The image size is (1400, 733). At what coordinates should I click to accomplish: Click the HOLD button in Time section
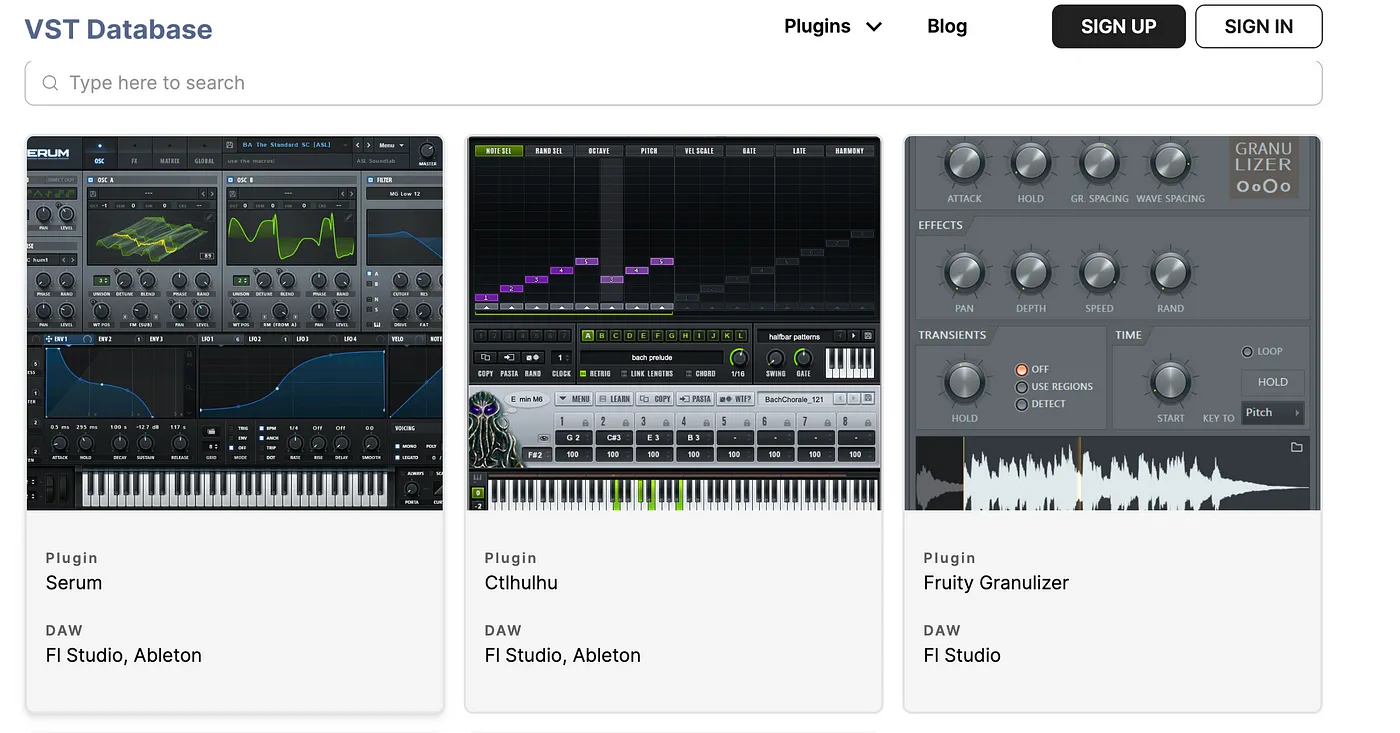coord(1273,382)
